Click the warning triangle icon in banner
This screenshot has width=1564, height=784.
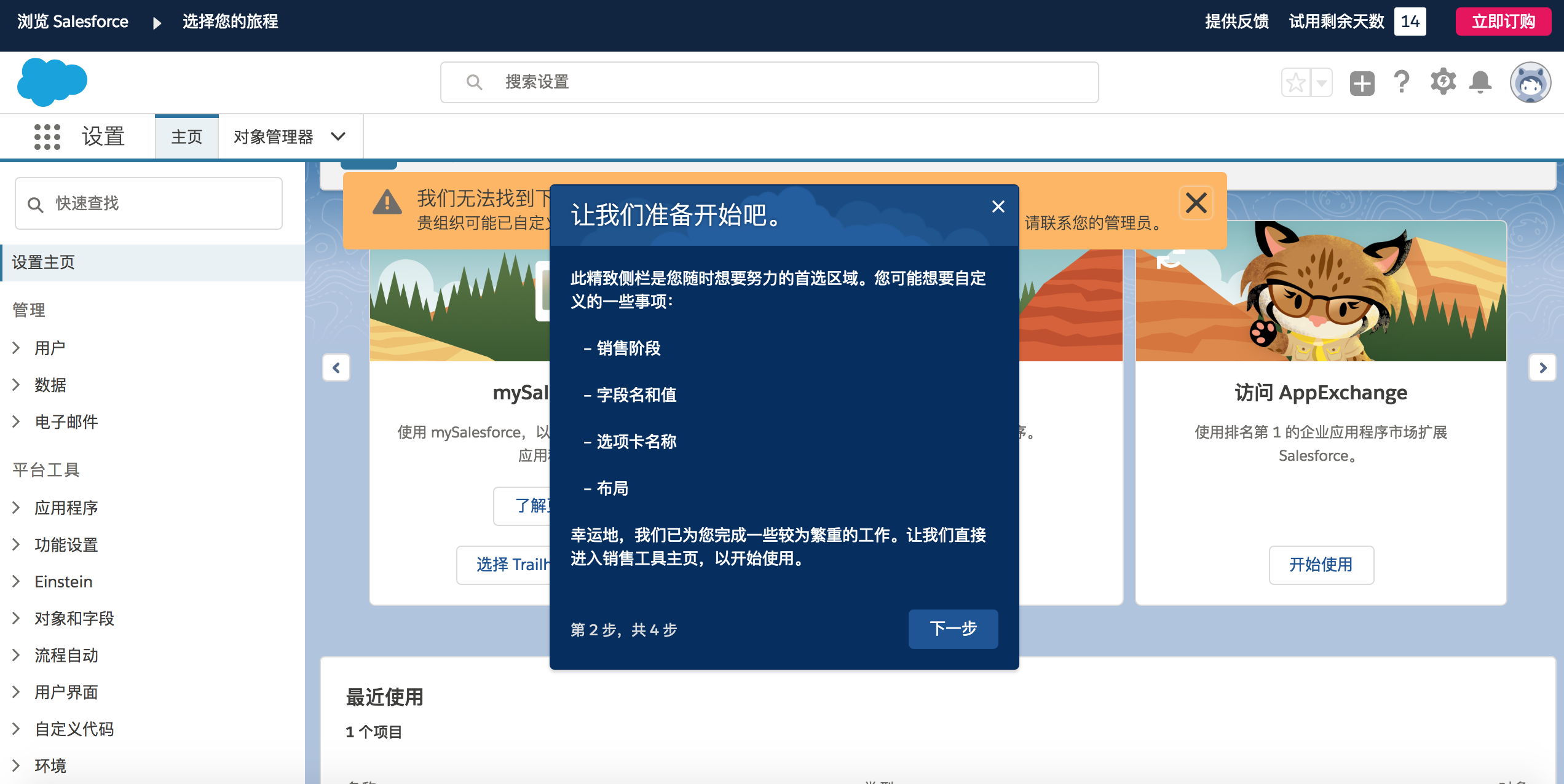387,202
